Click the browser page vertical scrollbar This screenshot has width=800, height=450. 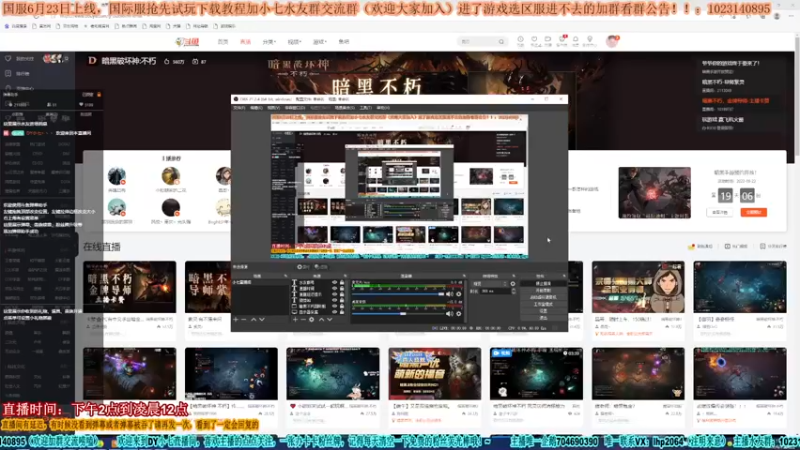click(x=796, y=97)
